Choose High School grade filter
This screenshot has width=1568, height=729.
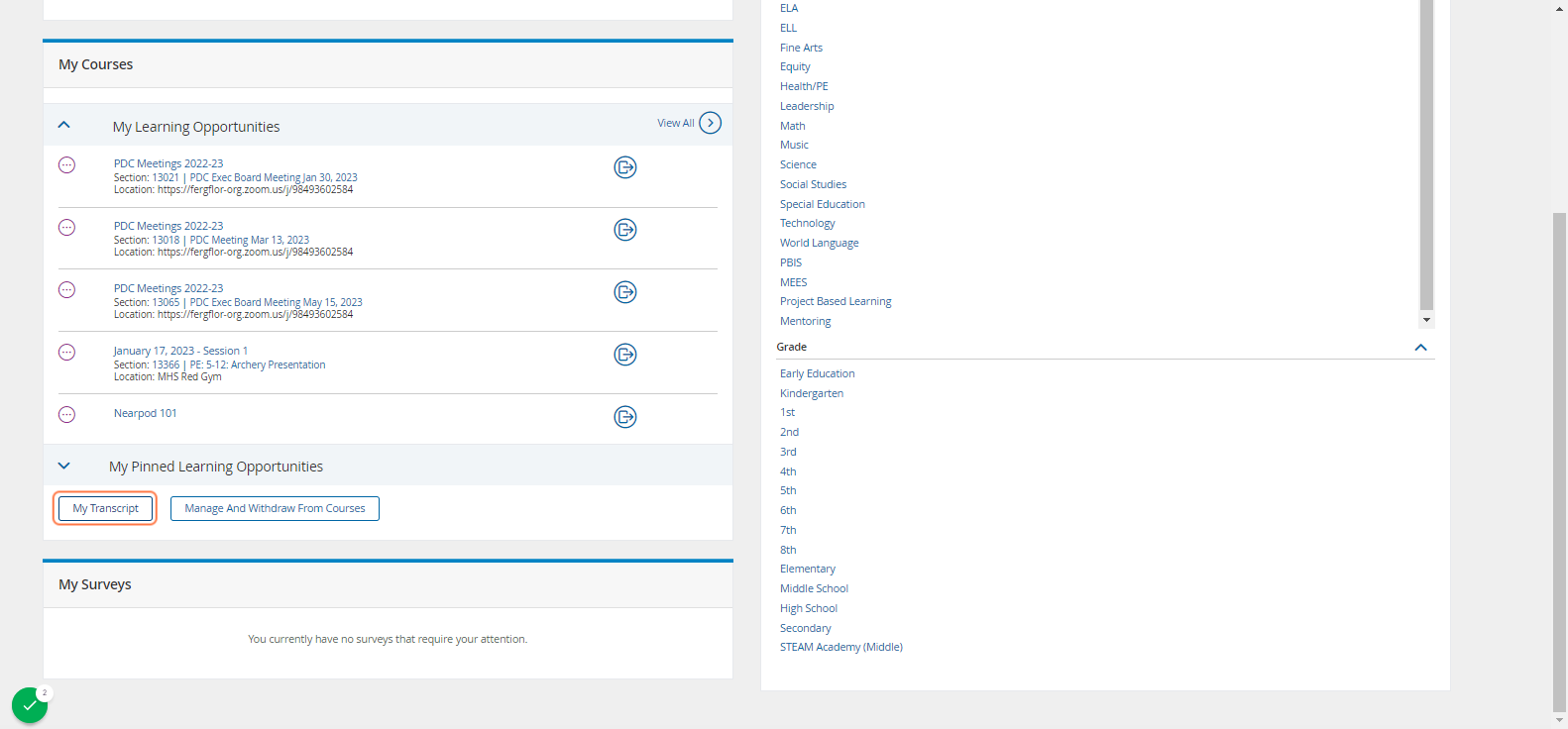tap(809, 609)
